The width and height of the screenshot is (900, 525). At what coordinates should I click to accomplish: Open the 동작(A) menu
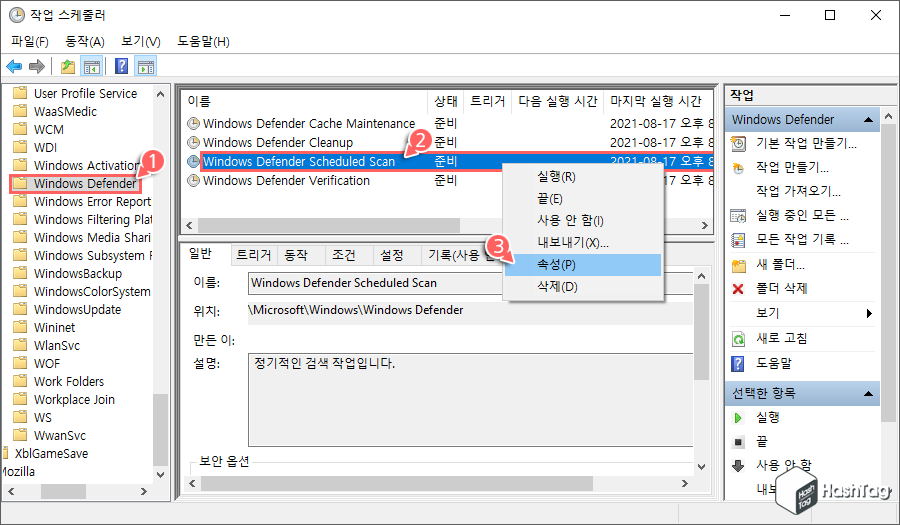coord(85,41)
